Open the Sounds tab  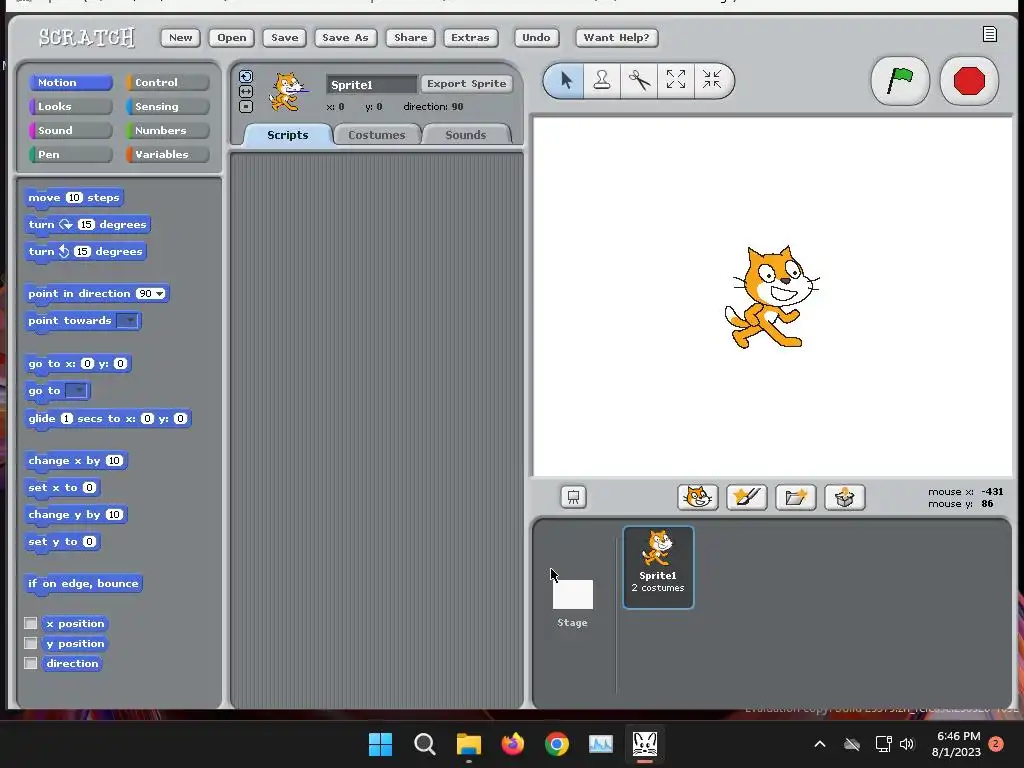[466, 135]
